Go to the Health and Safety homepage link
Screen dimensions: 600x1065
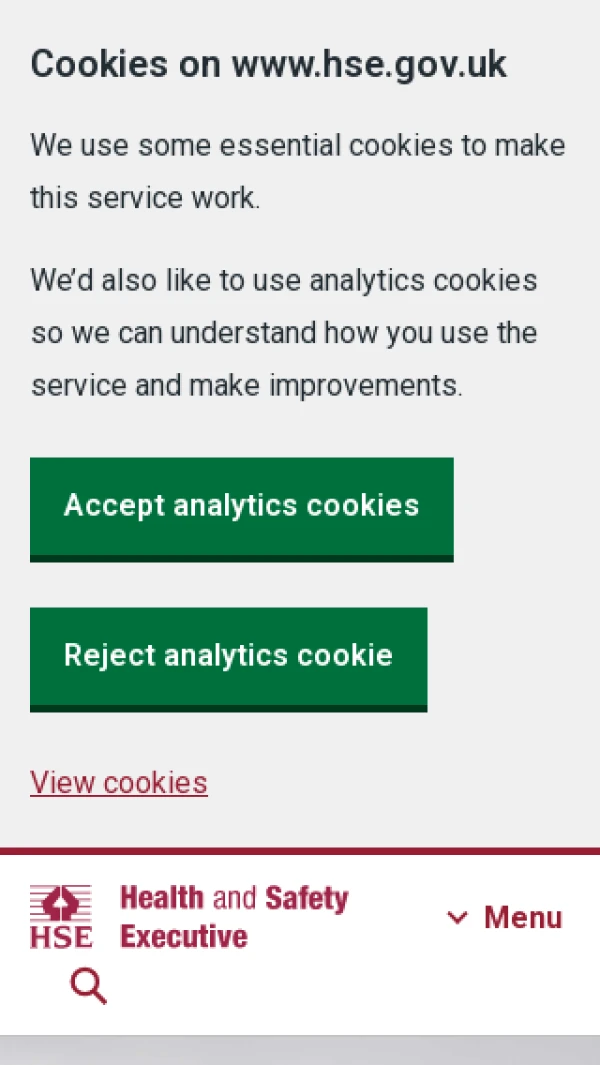click(234, 916)
